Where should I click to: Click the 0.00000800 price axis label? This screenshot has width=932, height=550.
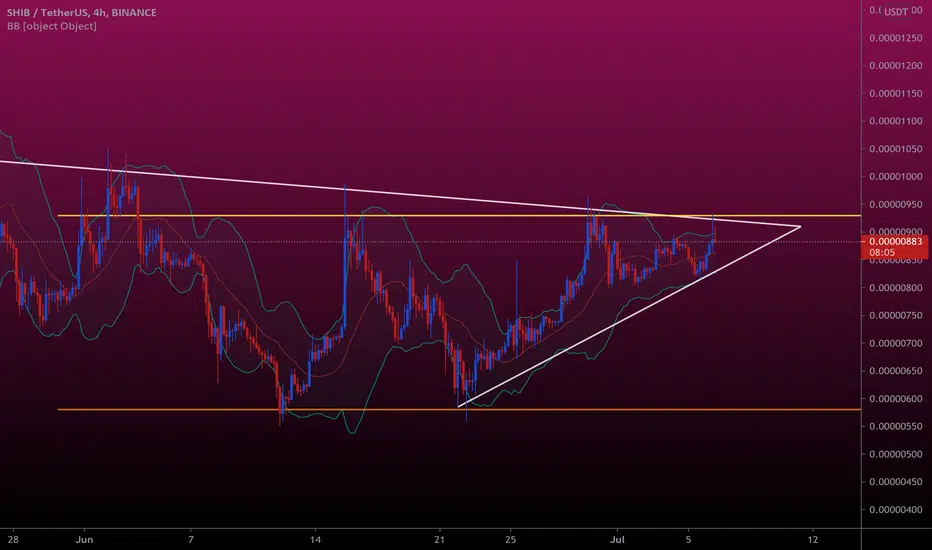896,288
